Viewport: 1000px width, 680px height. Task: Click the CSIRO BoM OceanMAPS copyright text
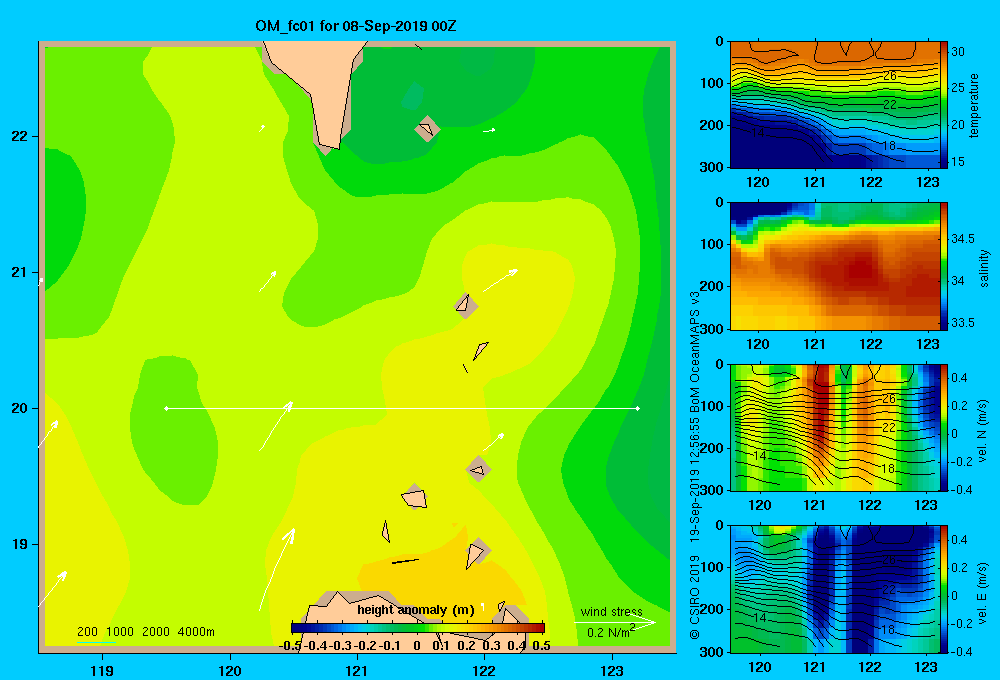(695, 465)
